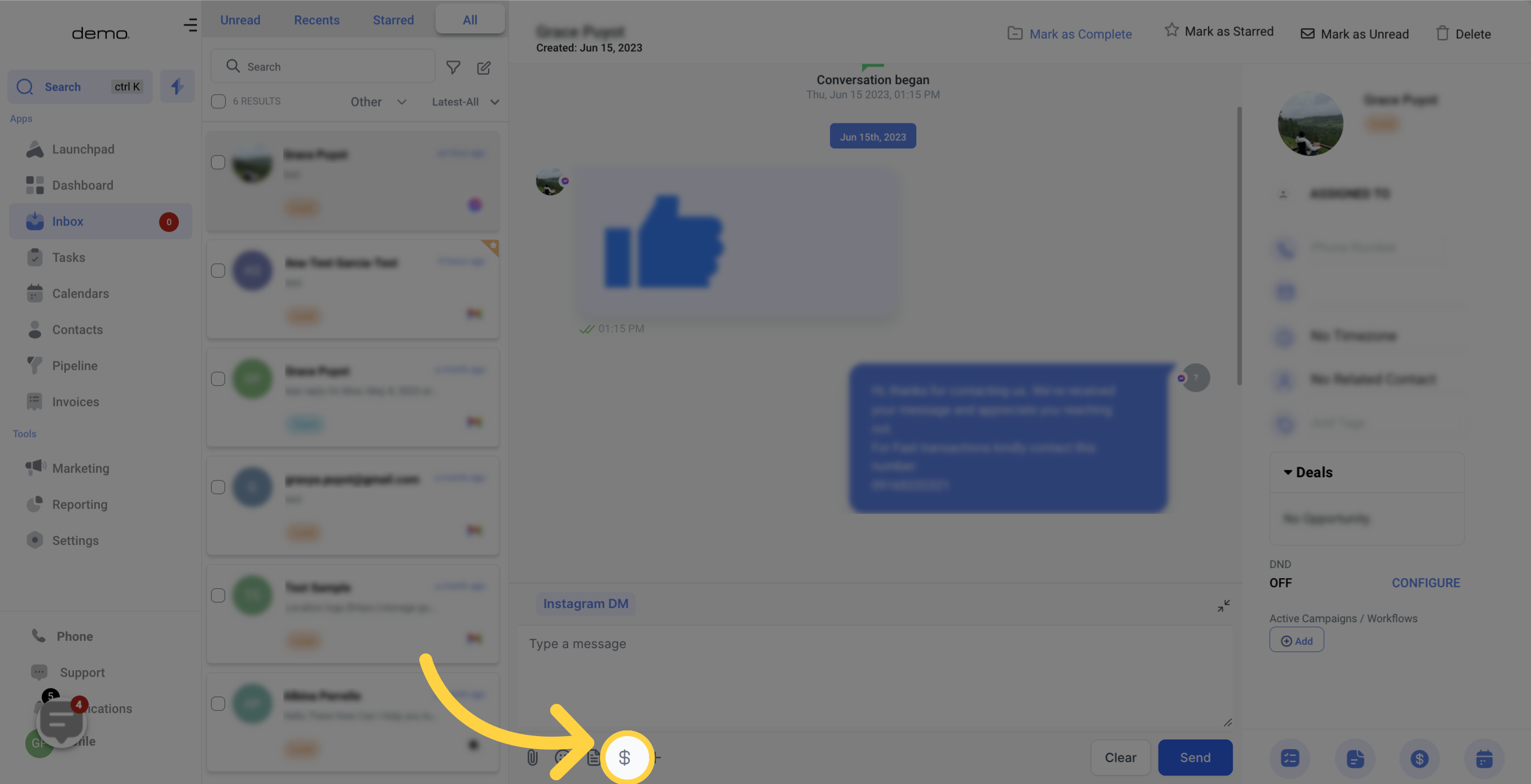Viewport: 1531px width, 784px height.
Task: Toggle the DND Configure option
Action: [x=1426, y=582]
